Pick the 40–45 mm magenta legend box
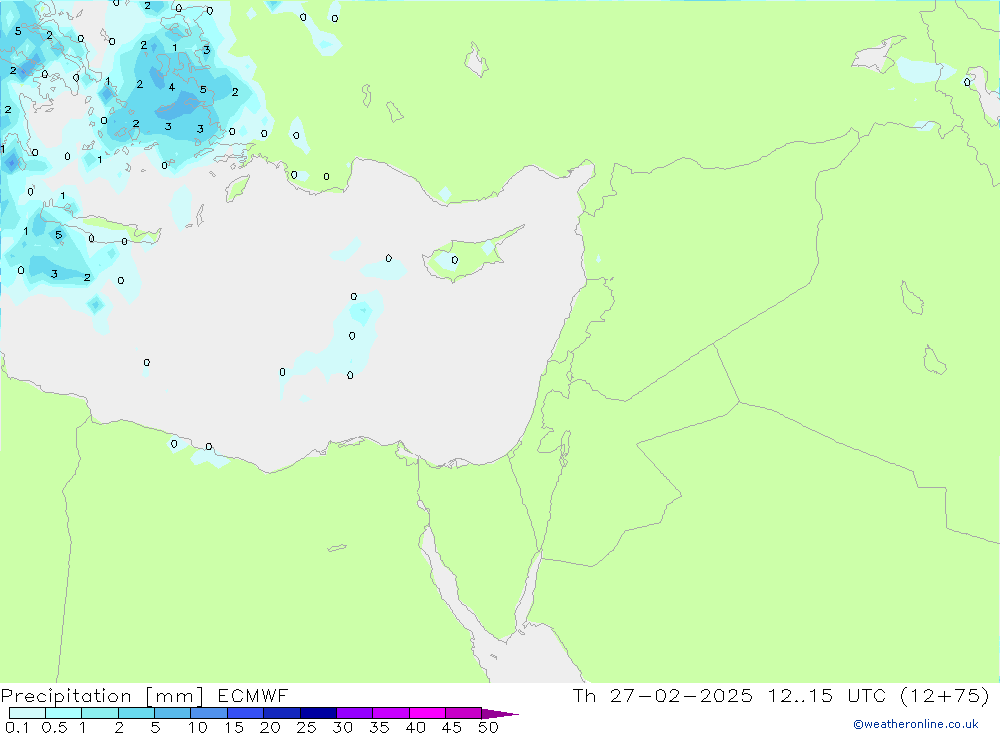The height and width of the screenshot is (733, 1000). pyautogui.click(x=427, y=713)
